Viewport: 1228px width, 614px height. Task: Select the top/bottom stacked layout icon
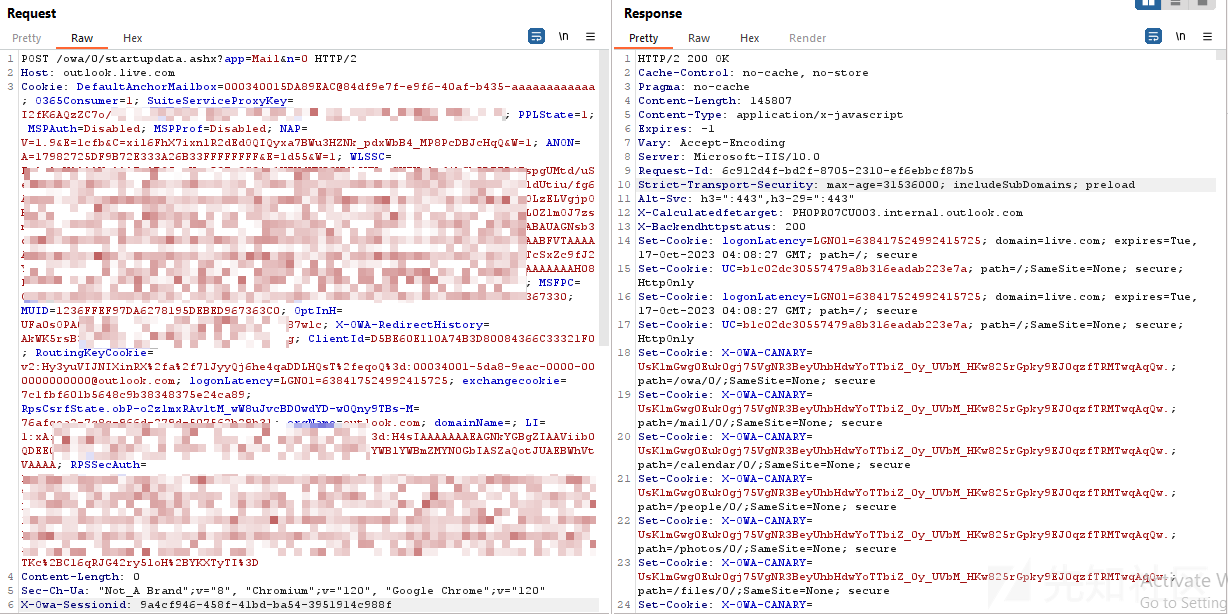tap(1175, 3)
